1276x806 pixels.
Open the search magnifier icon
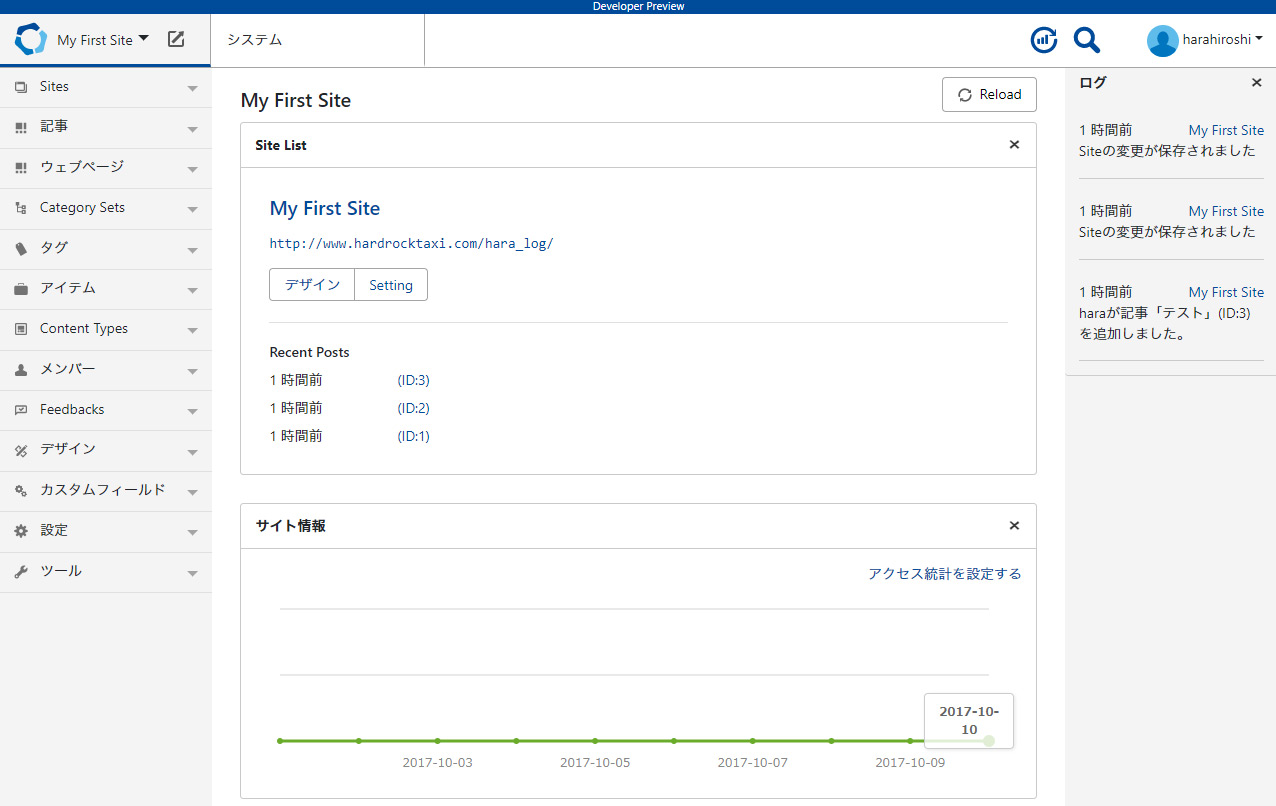point(1087,40)
